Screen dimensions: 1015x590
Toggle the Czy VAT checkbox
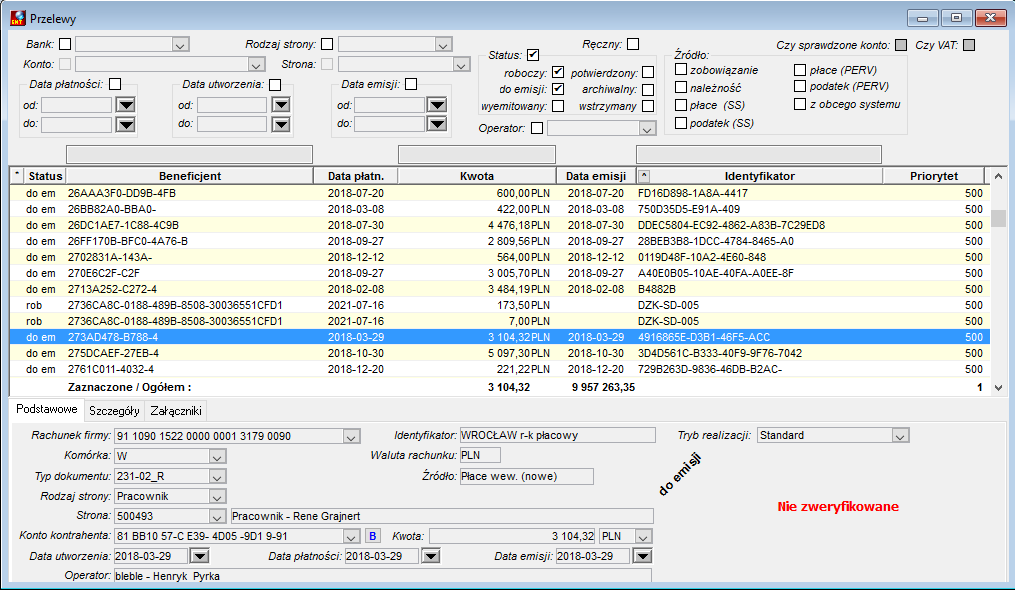[x=969, y=45]
